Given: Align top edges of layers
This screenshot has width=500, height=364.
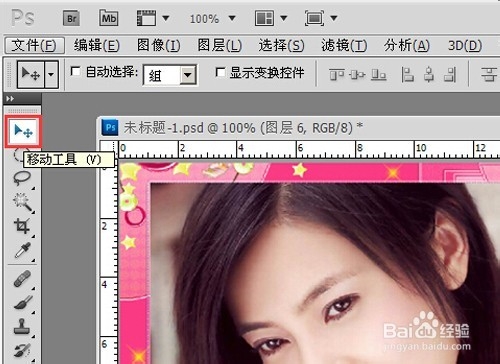Looking at the screenshot, I should pyautogui.click(x=337, y=74).
